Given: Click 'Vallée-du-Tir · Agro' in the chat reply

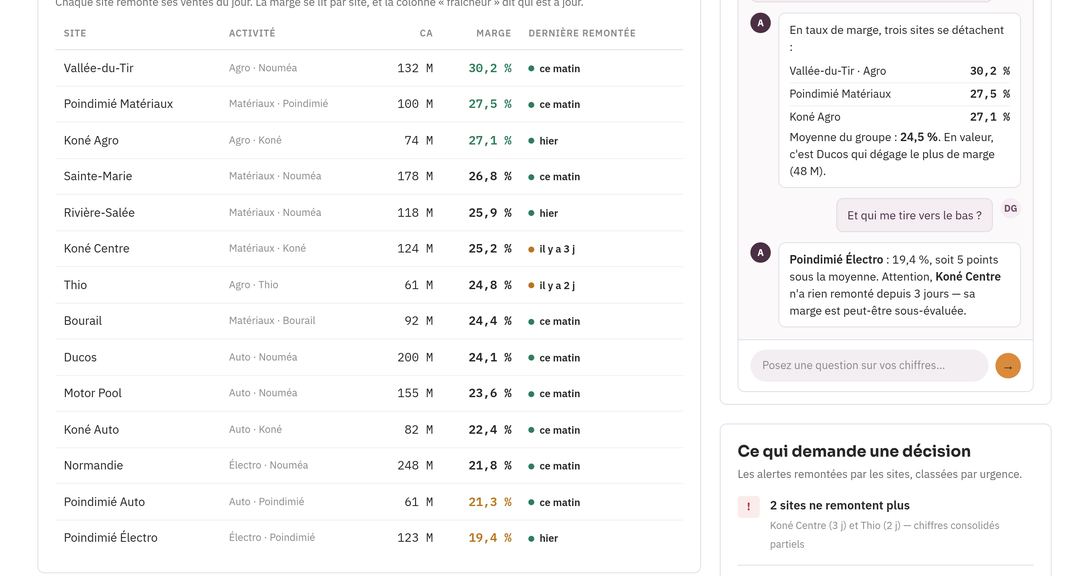Looking at the screenshot, I should tap(838, 71).
